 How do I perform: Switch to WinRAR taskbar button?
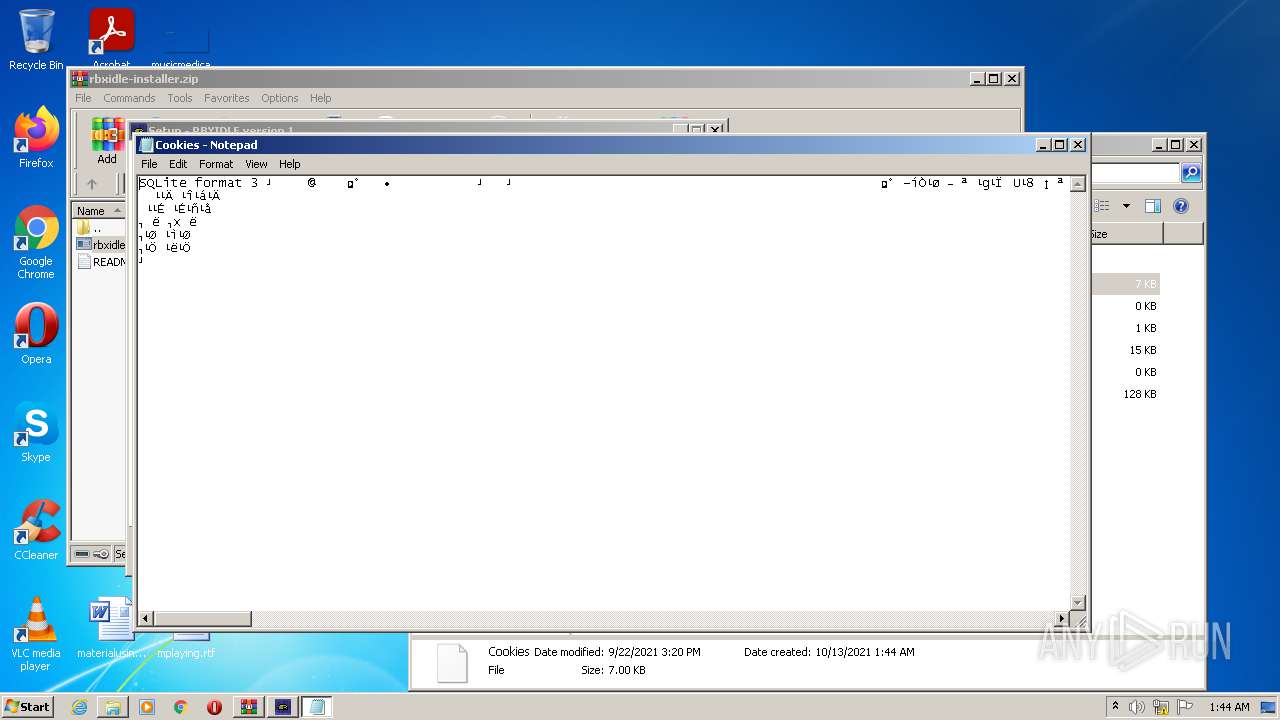pos(249,707)
